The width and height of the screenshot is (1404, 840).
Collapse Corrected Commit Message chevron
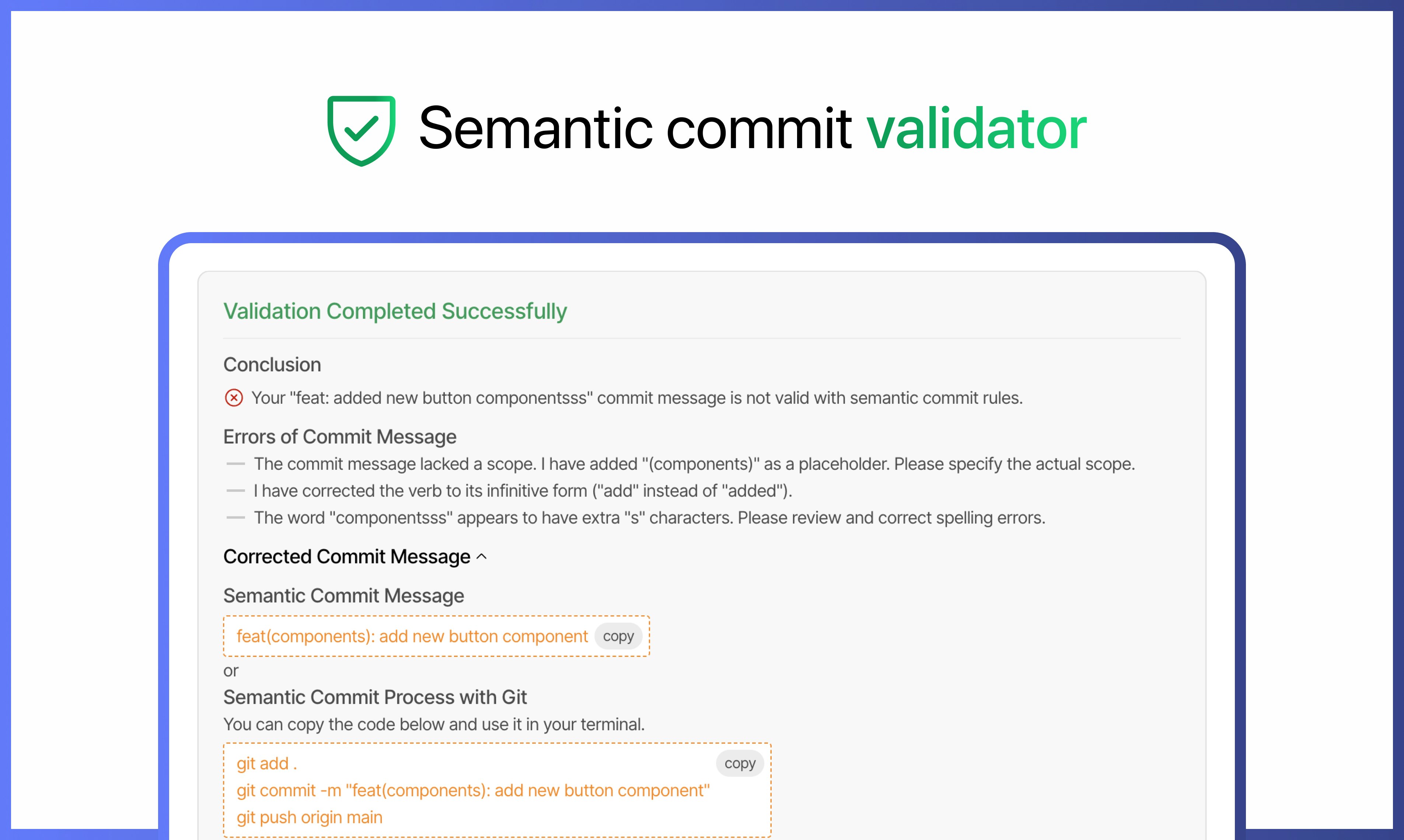coord(482,557)
